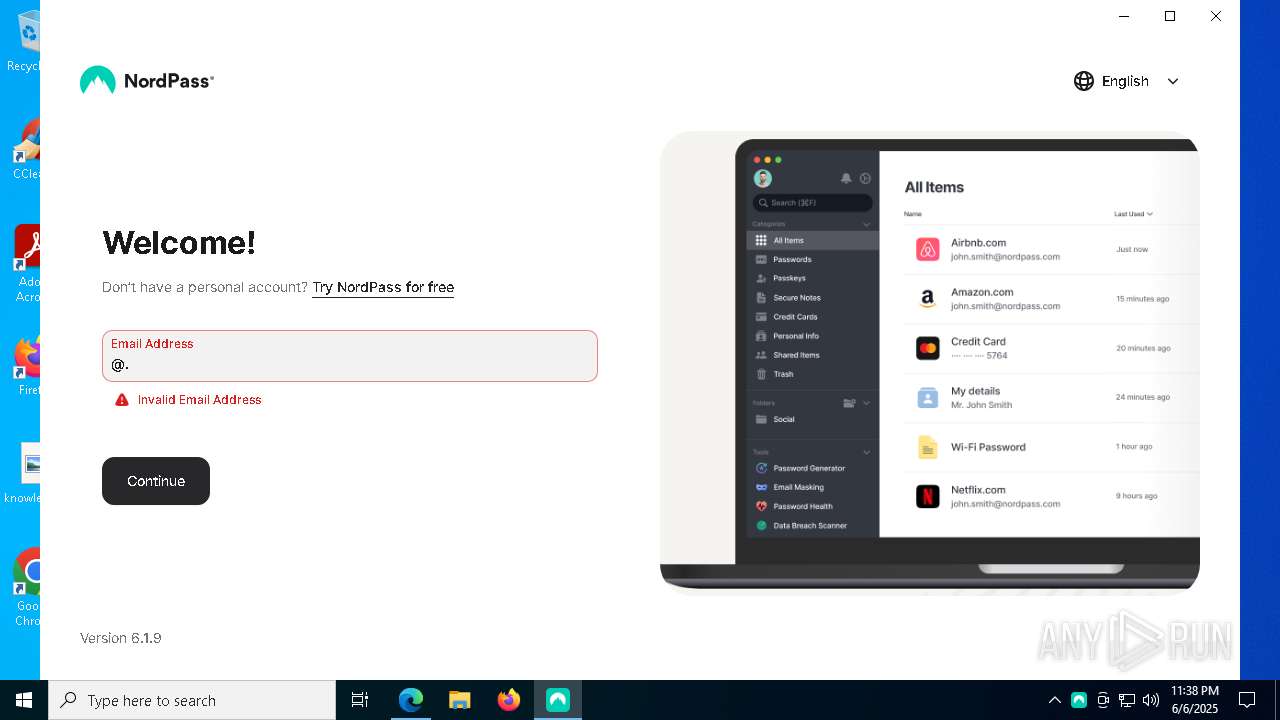Open the volume tray icon
This screenshot has height=720, width=1280.
click(1151, 700)
